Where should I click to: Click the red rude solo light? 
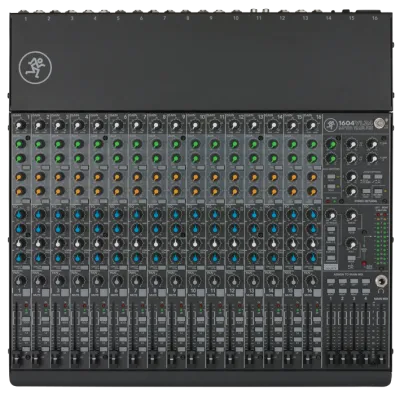click(x=364, y=263)
